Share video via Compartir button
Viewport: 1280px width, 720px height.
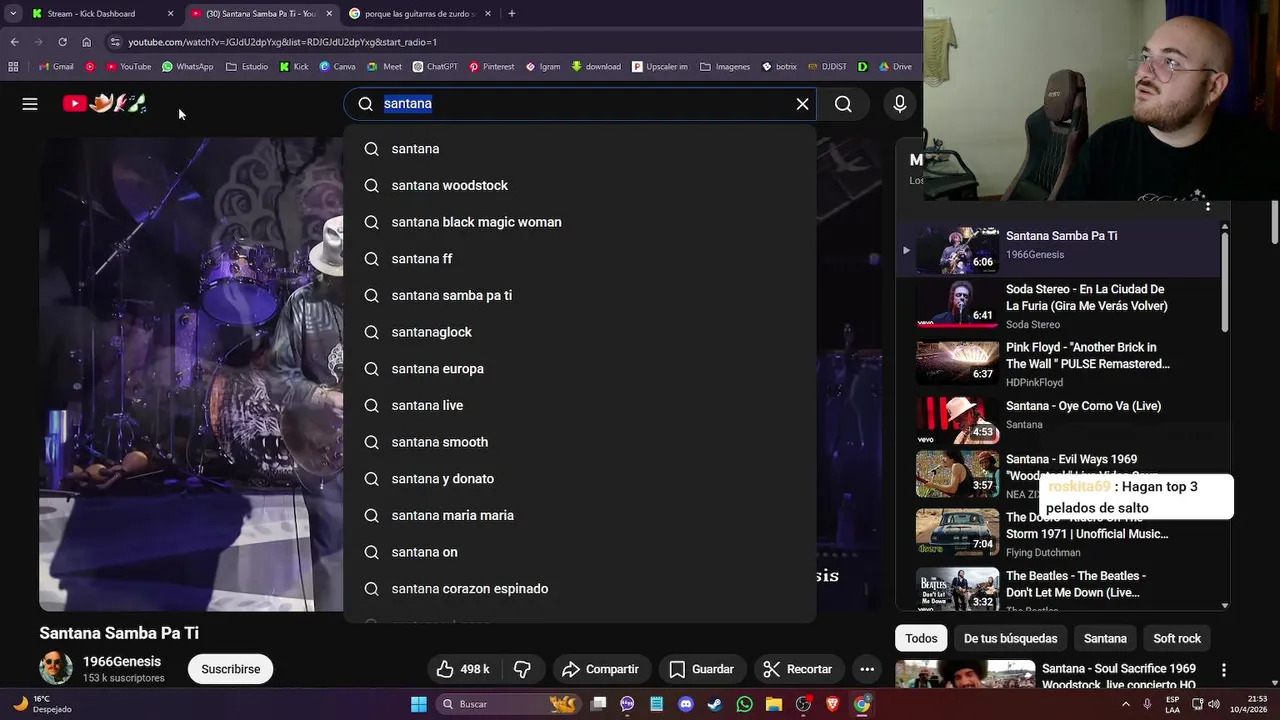click(600, 669)
